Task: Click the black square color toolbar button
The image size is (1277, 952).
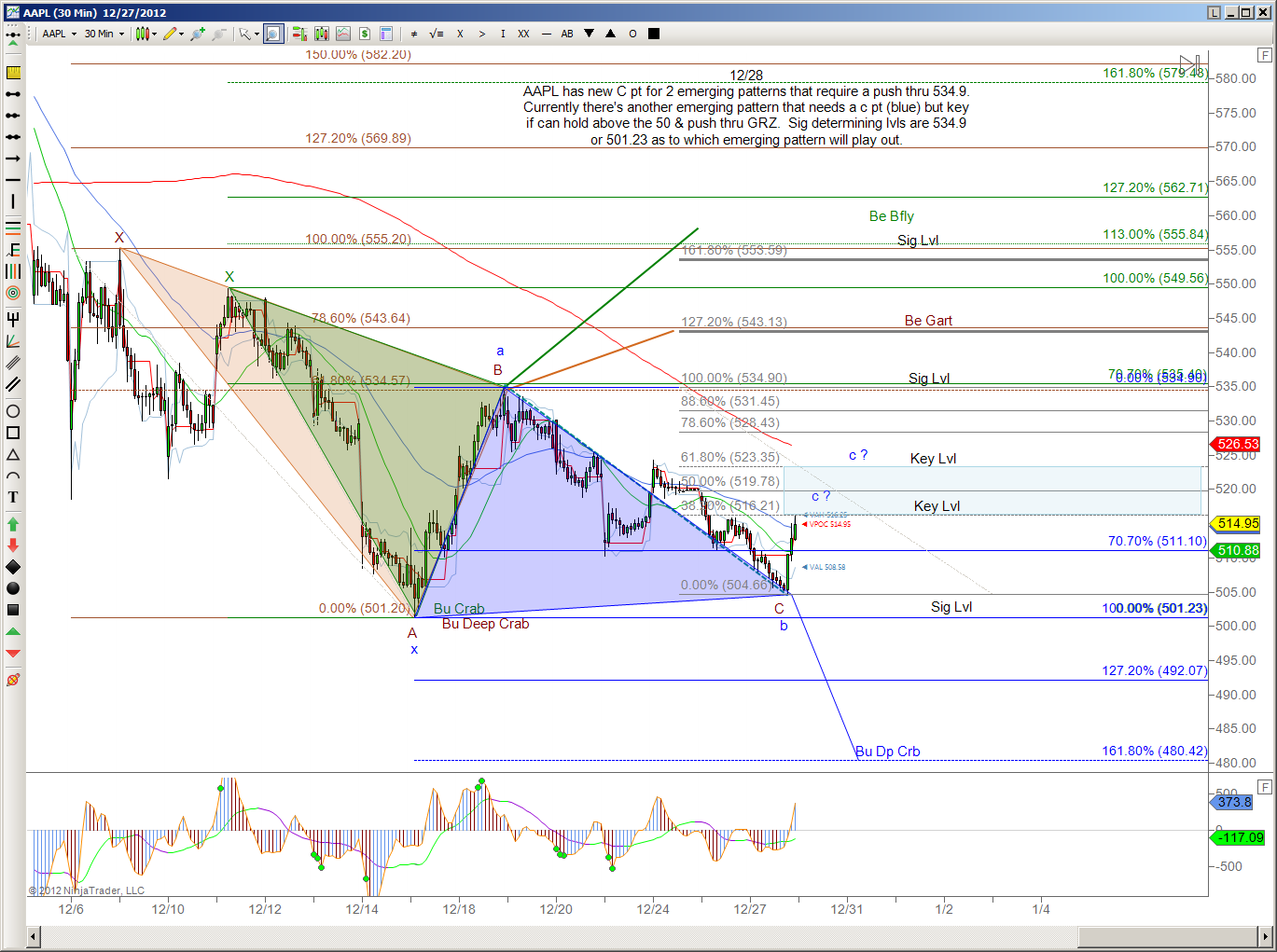Action: (x=654, y=34)
